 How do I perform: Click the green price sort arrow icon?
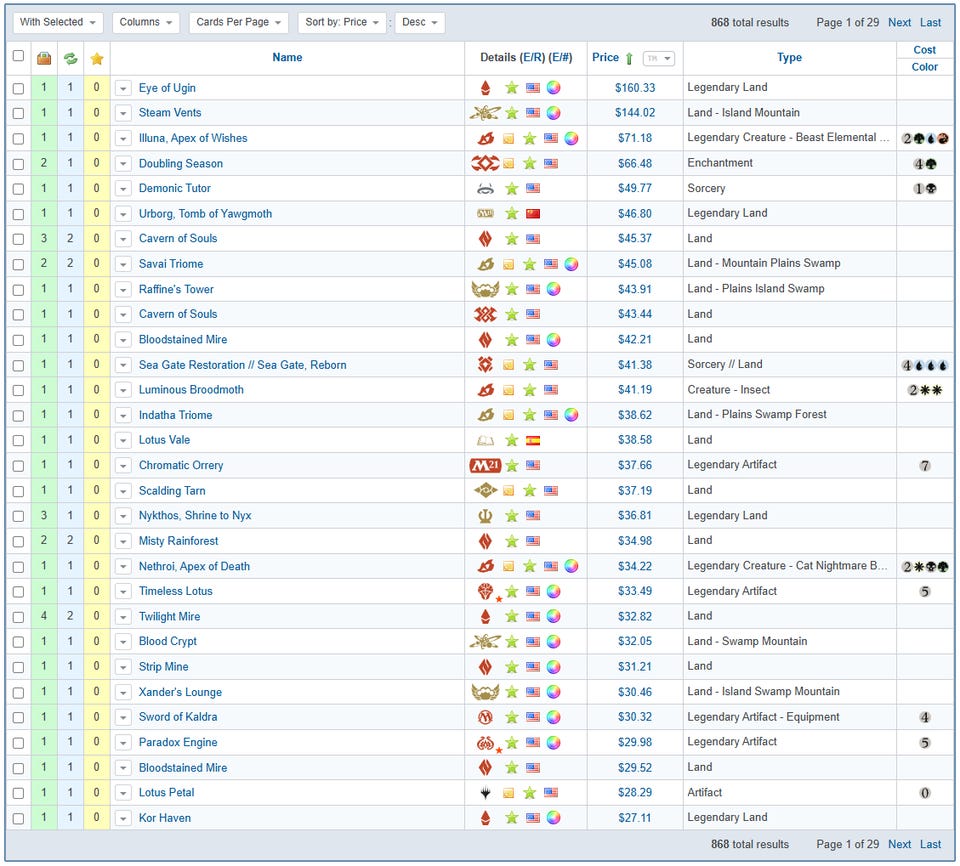click(x=629, y=59)
